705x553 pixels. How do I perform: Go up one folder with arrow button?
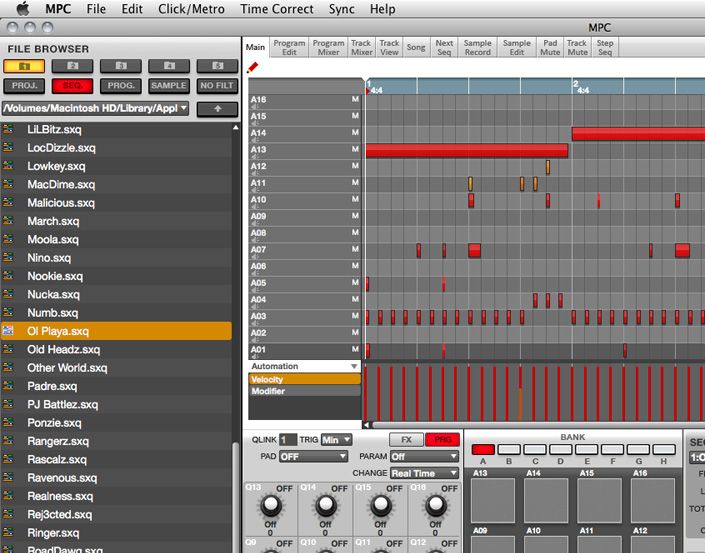click(217, 109)
